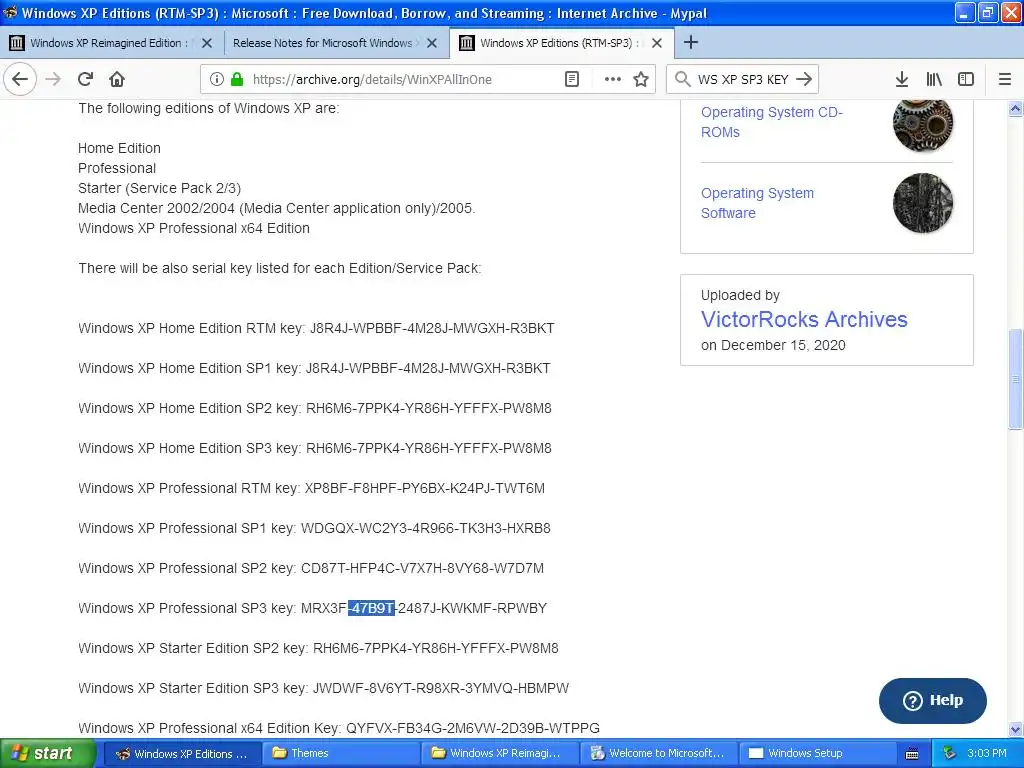Screen dimensions: 1024x768
Task: Click Home Edition RTM key J8R4J-WPBBF text
Action: pos(432,328)
